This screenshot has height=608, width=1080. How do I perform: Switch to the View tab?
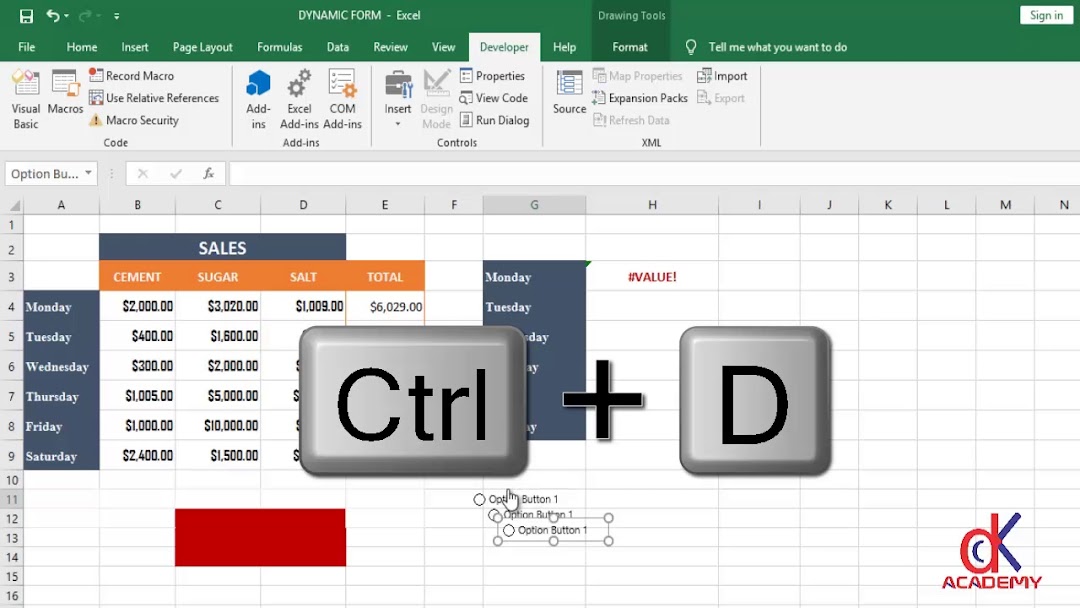tap(444, 47)
